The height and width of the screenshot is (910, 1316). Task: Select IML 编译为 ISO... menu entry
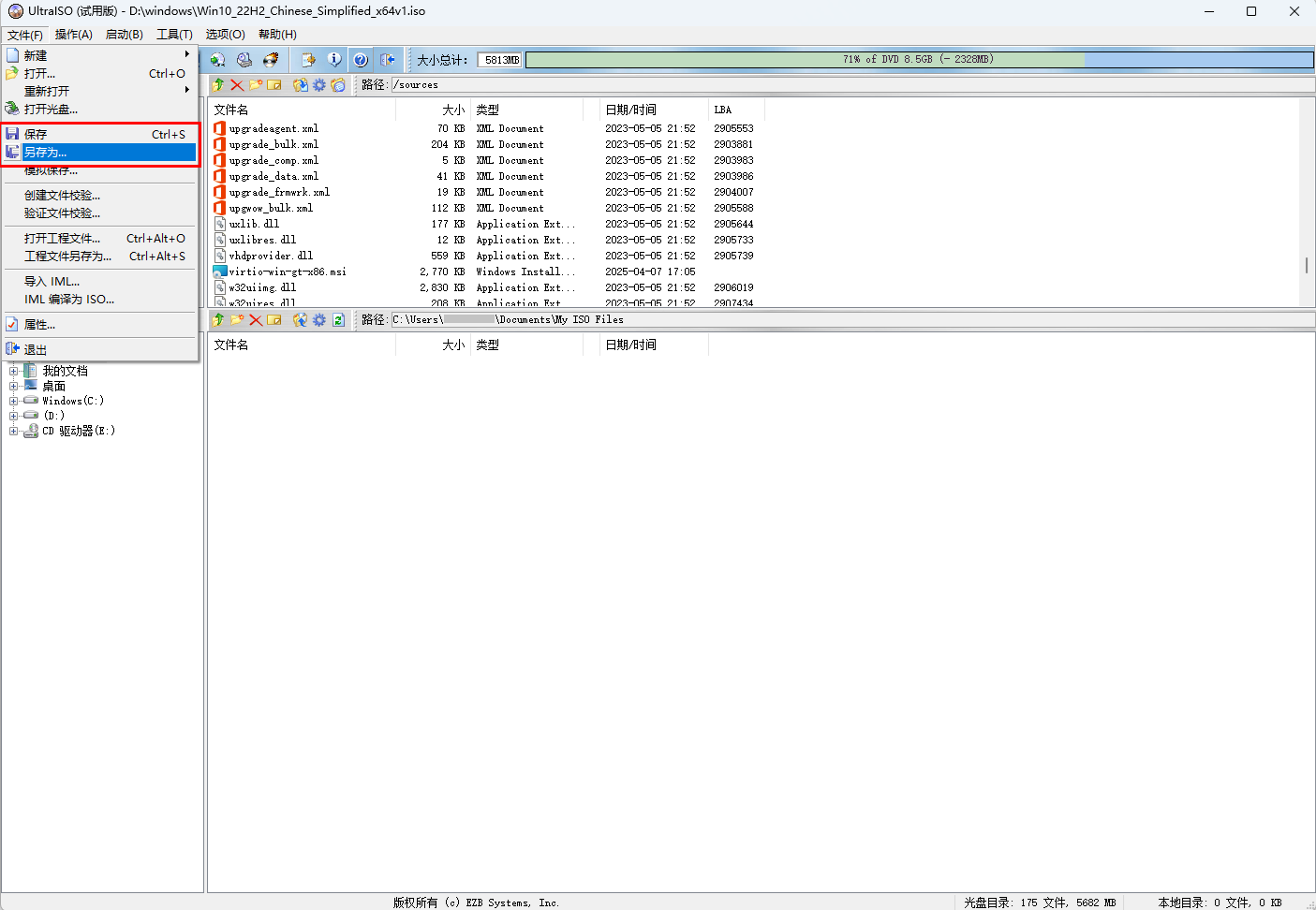[99, 299]
